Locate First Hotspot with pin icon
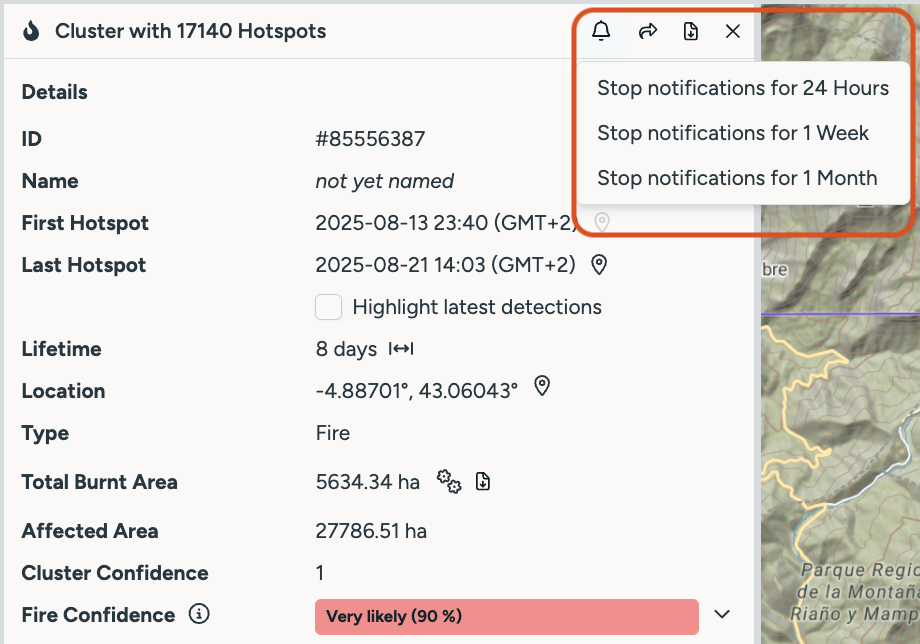This screenshot has width=920, height=644. [x=602, y=222]
